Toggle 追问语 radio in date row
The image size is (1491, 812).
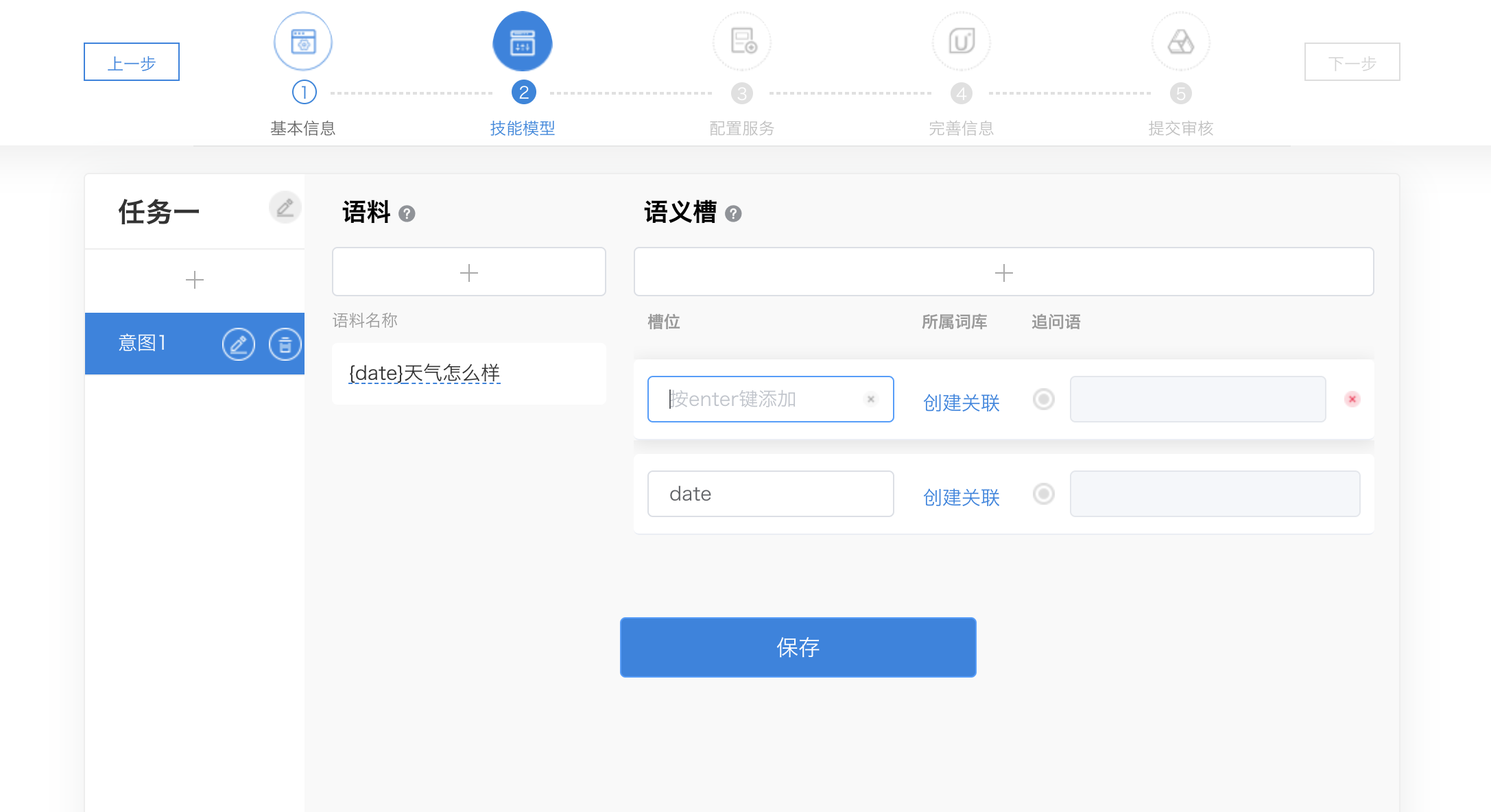(x=1044, y=494)
